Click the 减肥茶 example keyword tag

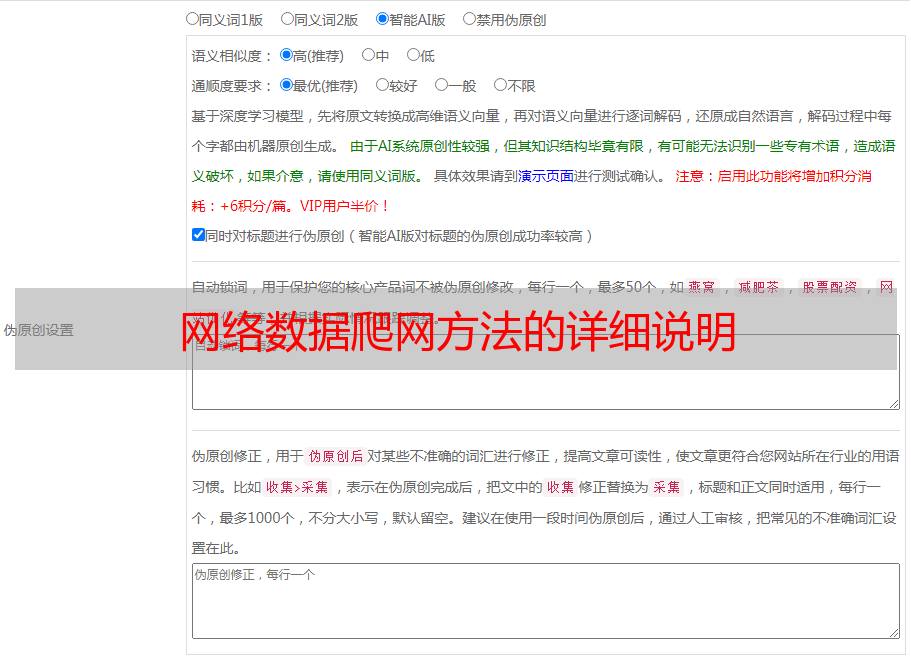click(x=758, y=287)
